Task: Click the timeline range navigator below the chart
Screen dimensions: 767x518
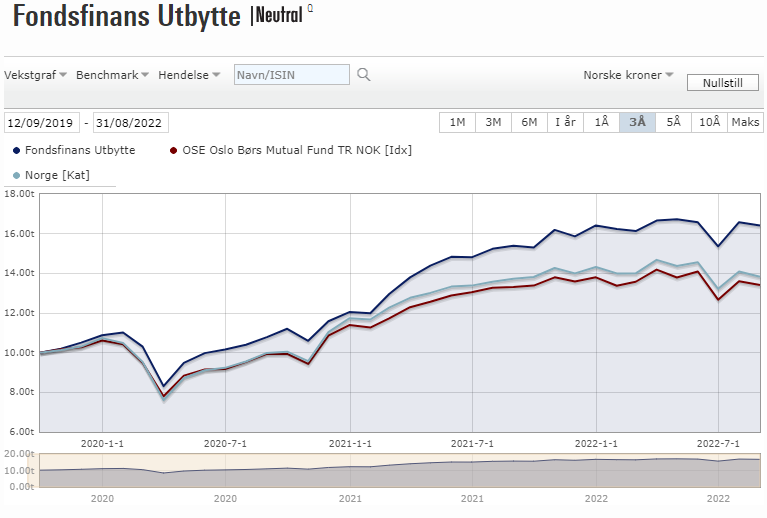Action: pos(400,470)
